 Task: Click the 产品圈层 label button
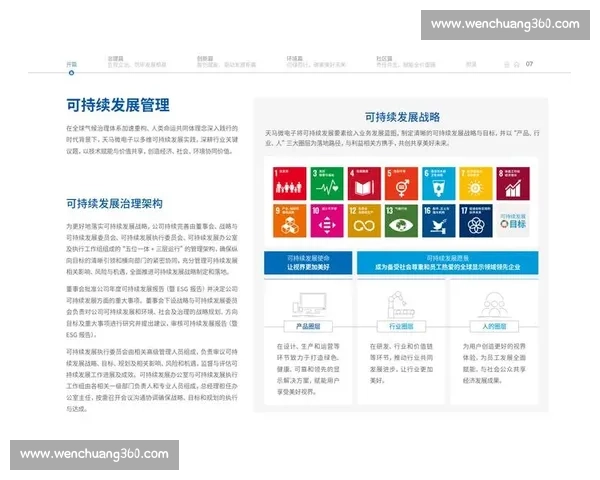[x=307, y=327]
